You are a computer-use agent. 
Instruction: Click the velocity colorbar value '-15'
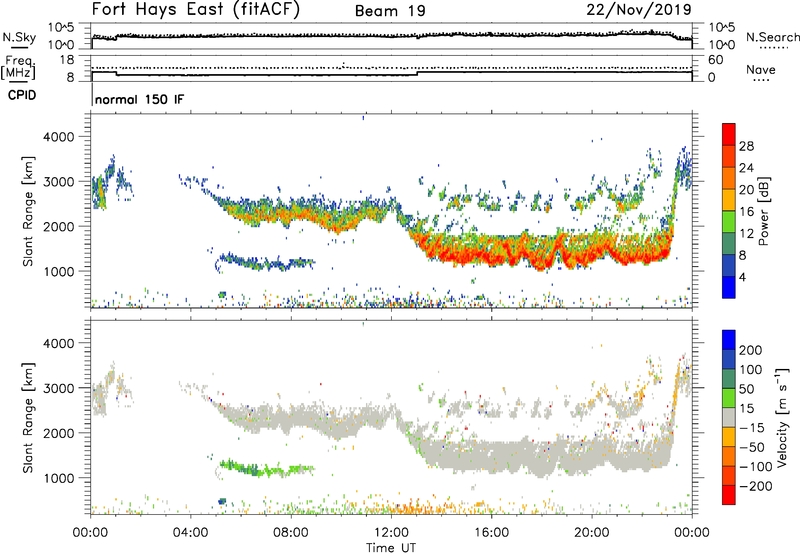click(752, 428)
